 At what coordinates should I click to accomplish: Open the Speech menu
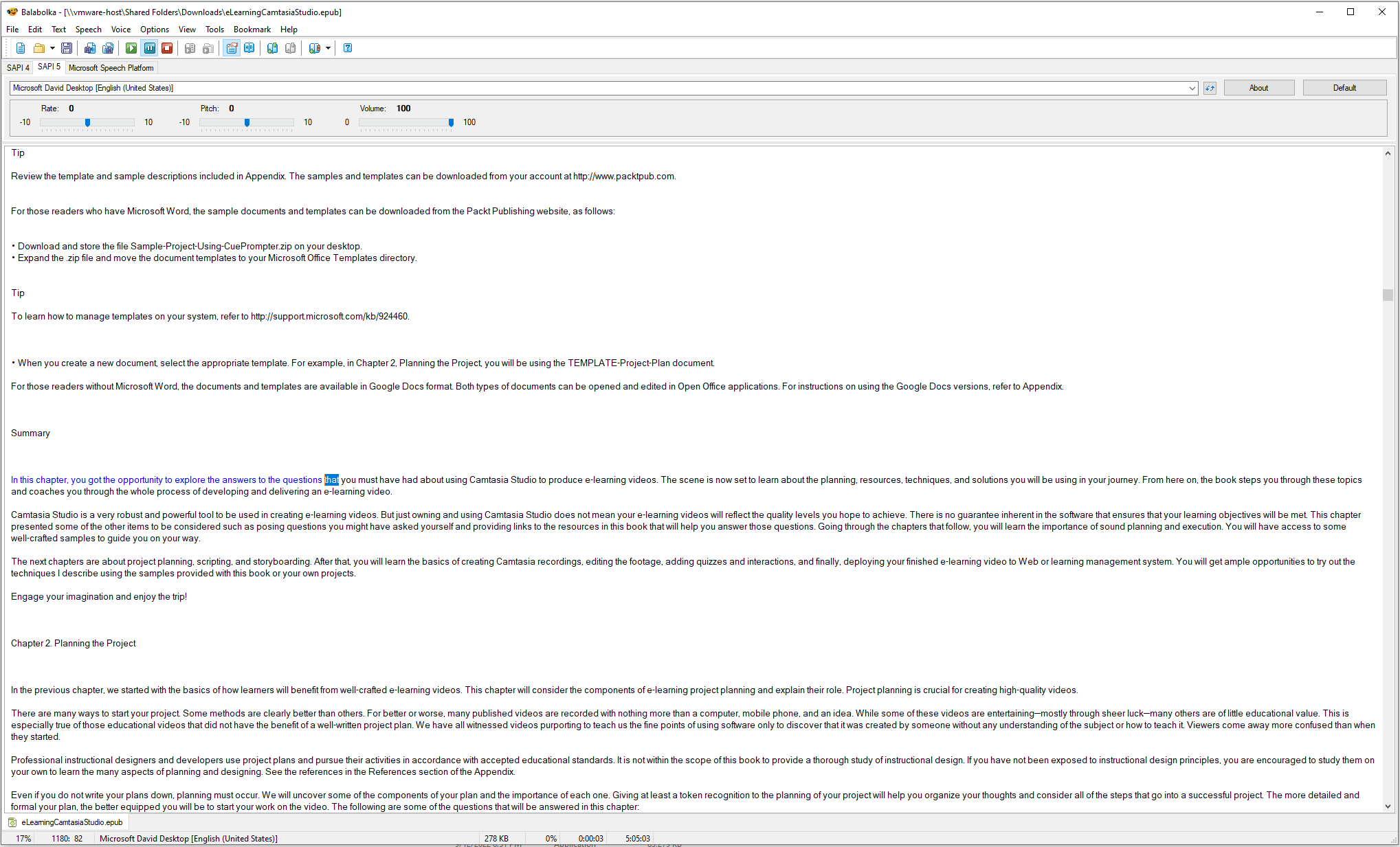tap(88, 30)
